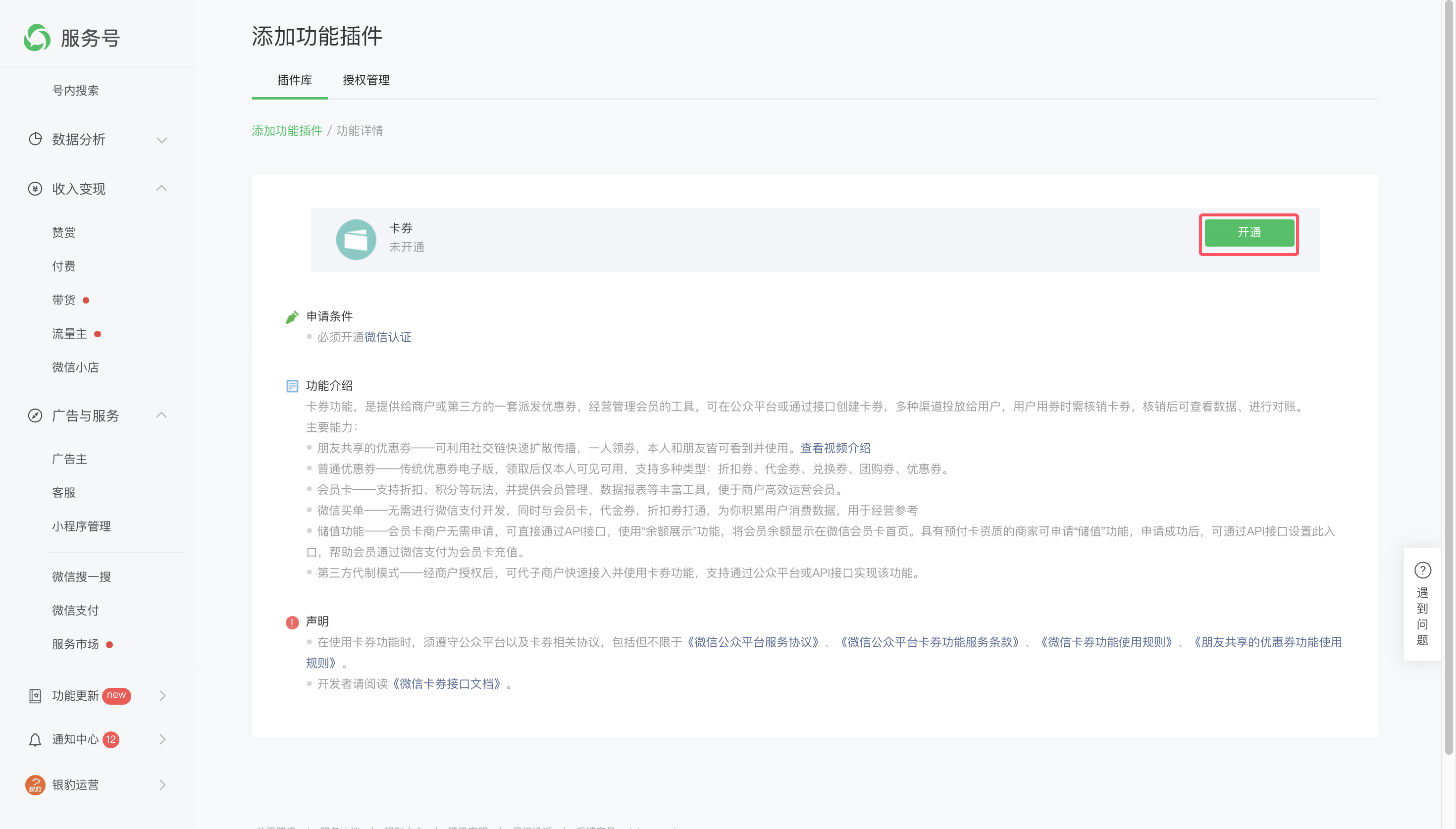Click the help question mark icon
This screenshot has width=1456, height=829.
tap(1422, 570)
